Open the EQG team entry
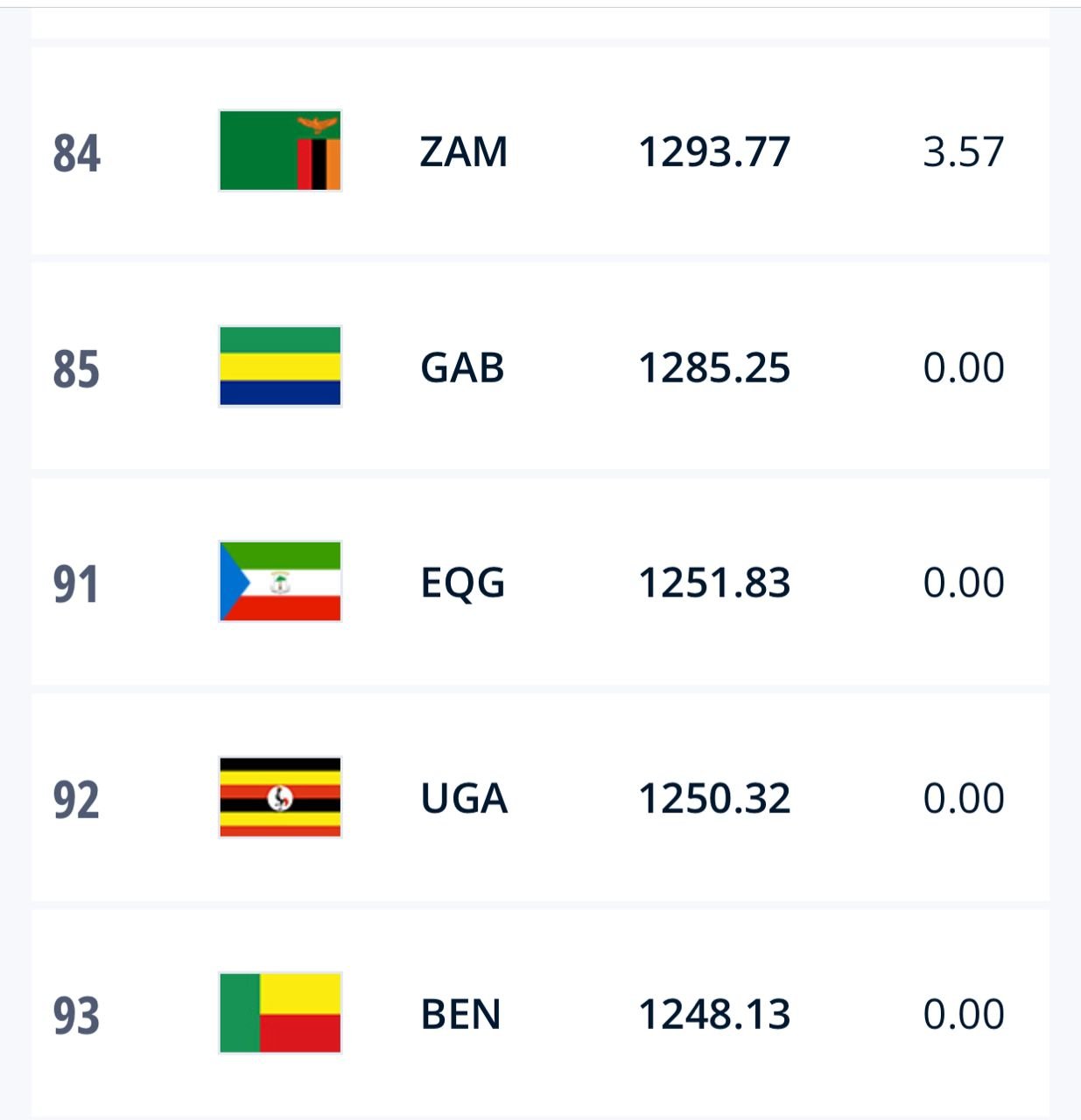This screenshot has height=1120, width=1081. [x=463, y=583]
